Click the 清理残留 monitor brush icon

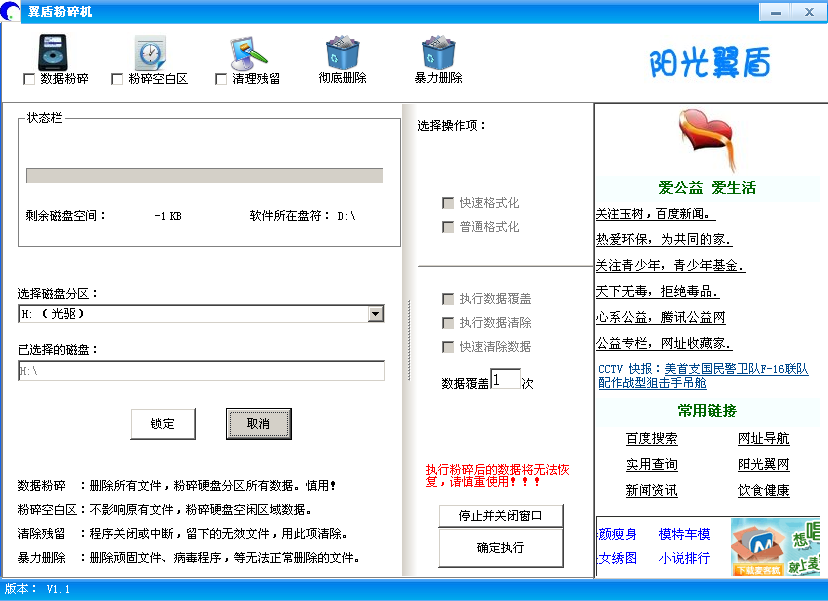click(x=247, y=52)
